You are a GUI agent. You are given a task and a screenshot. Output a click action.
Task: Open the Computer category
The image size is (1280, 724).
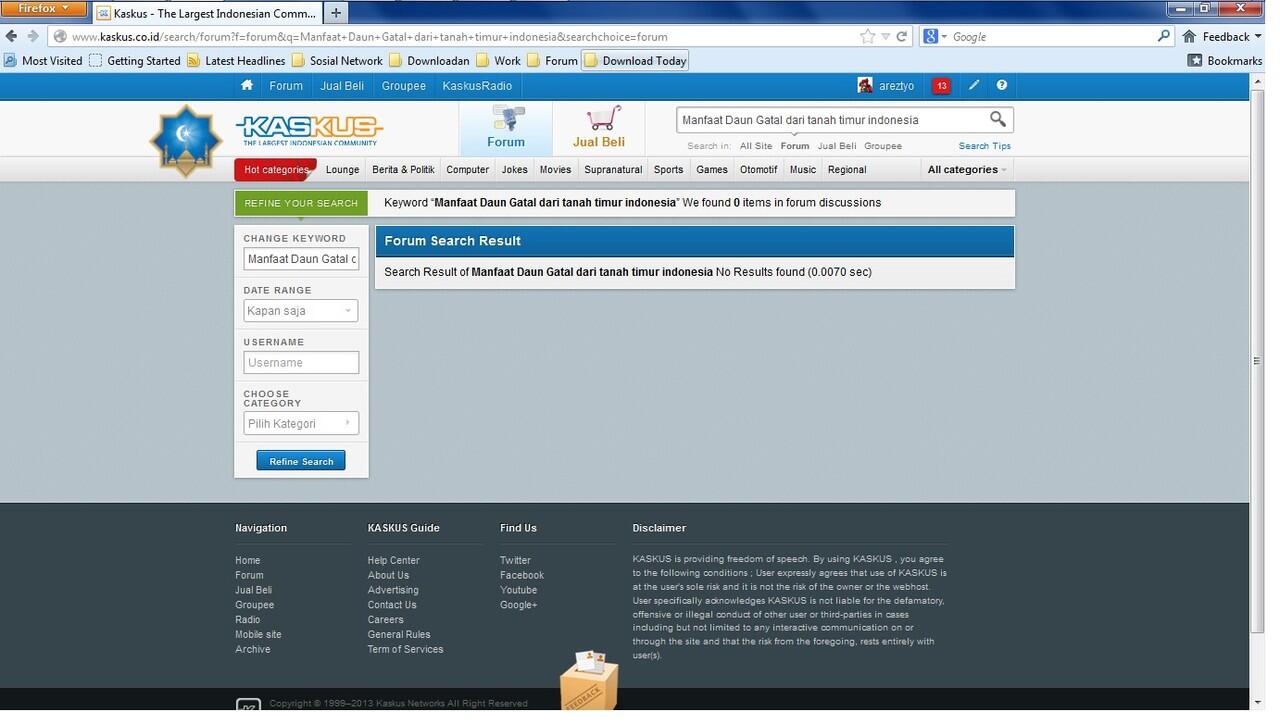pos(468,170)
